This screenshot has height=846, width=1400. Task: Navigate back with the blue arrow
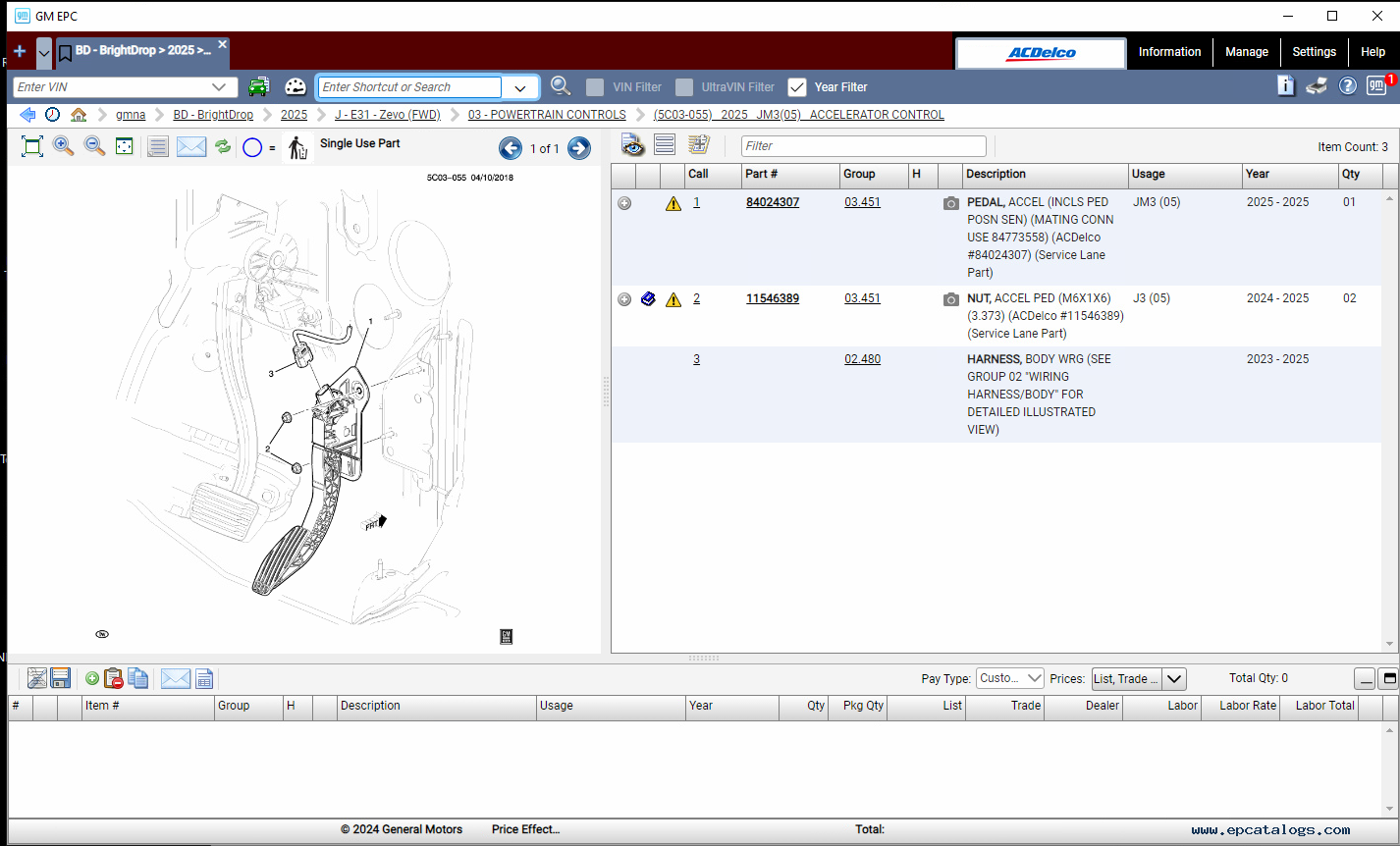coord(27,115)
